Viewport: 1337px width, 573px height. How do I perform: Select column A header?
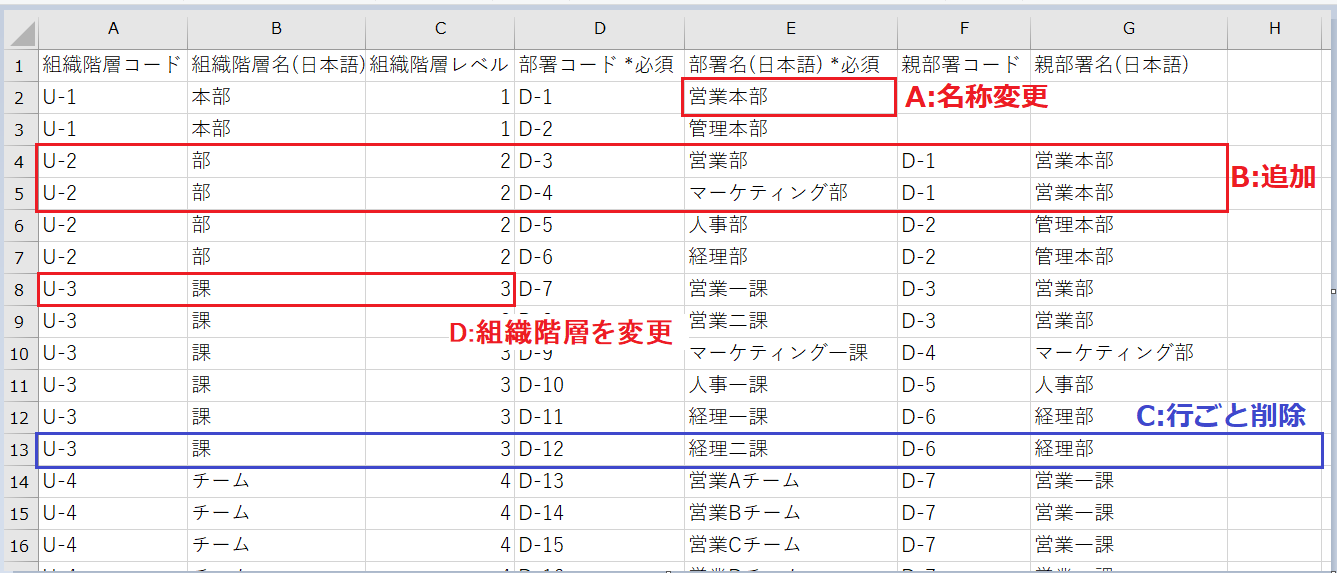click(x=112, y=29)
